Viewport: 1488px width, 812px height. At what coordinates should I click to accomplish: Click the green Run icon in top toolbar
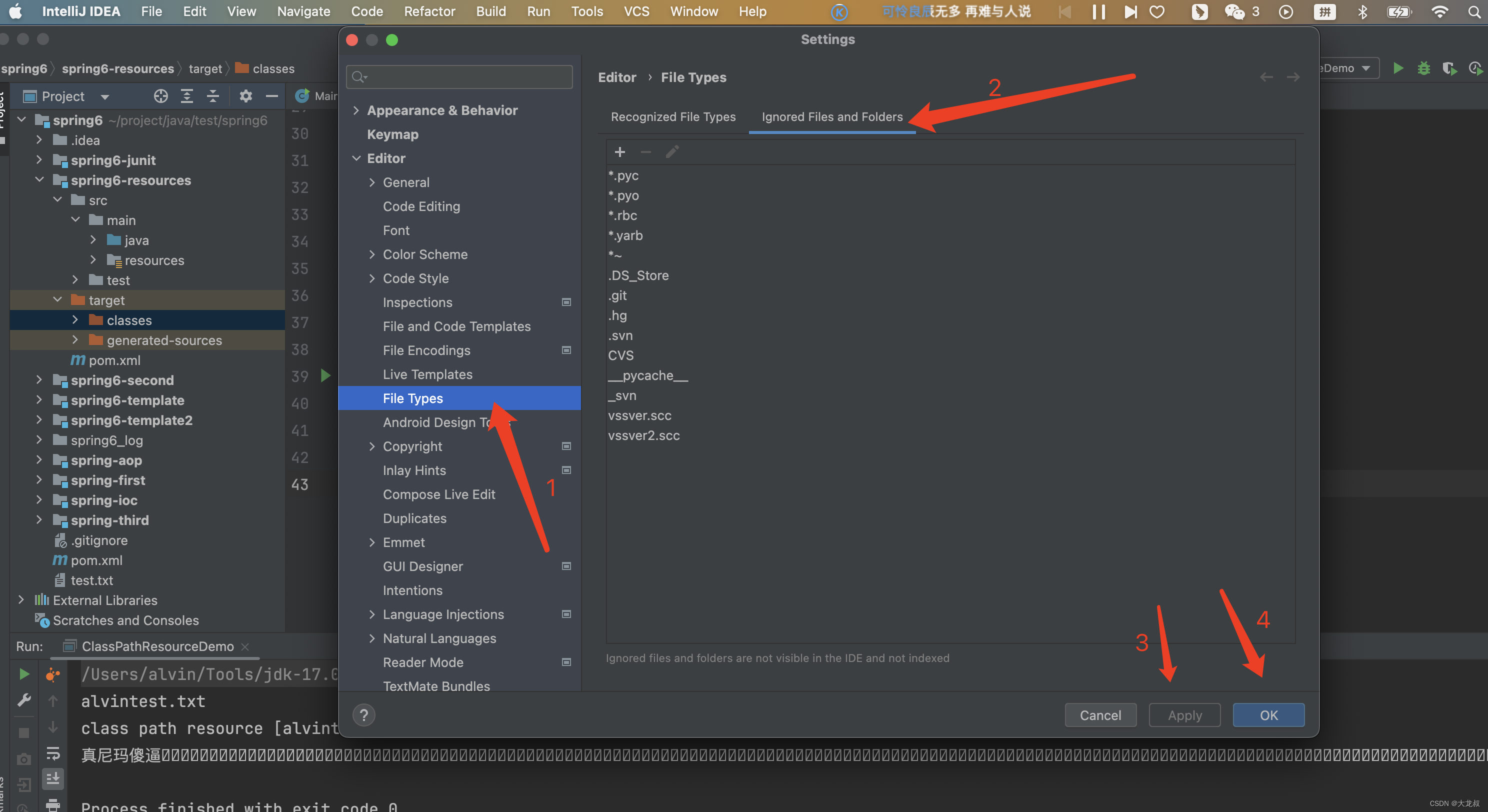(x=1398, y=68)
